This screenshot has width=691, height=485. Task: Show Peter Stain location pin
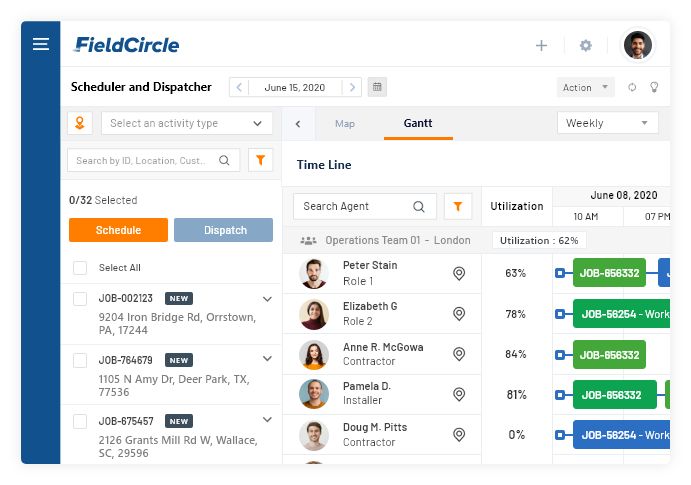459,274
